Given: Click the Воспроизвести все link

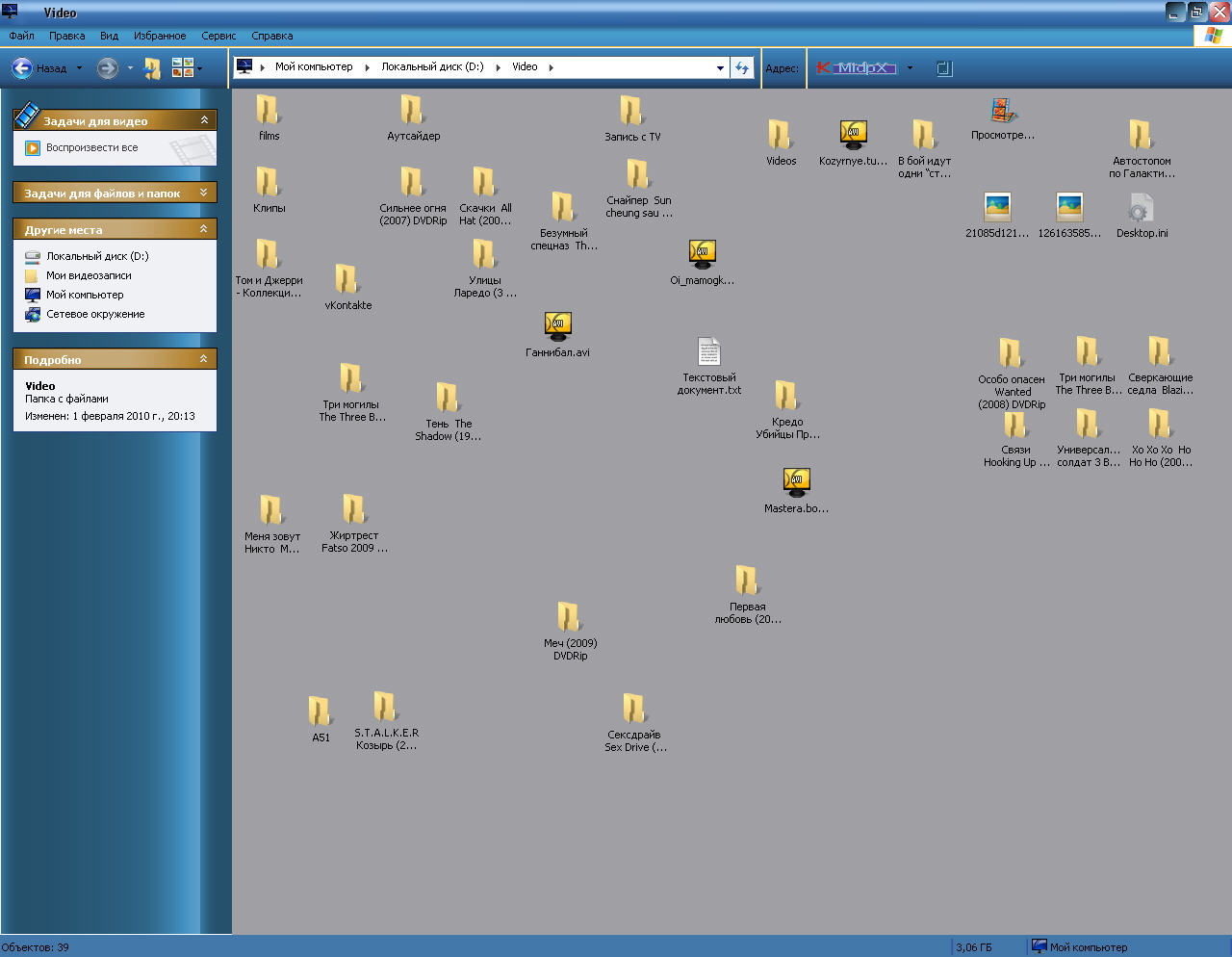Looking at the screenshot, I should 91,147.
